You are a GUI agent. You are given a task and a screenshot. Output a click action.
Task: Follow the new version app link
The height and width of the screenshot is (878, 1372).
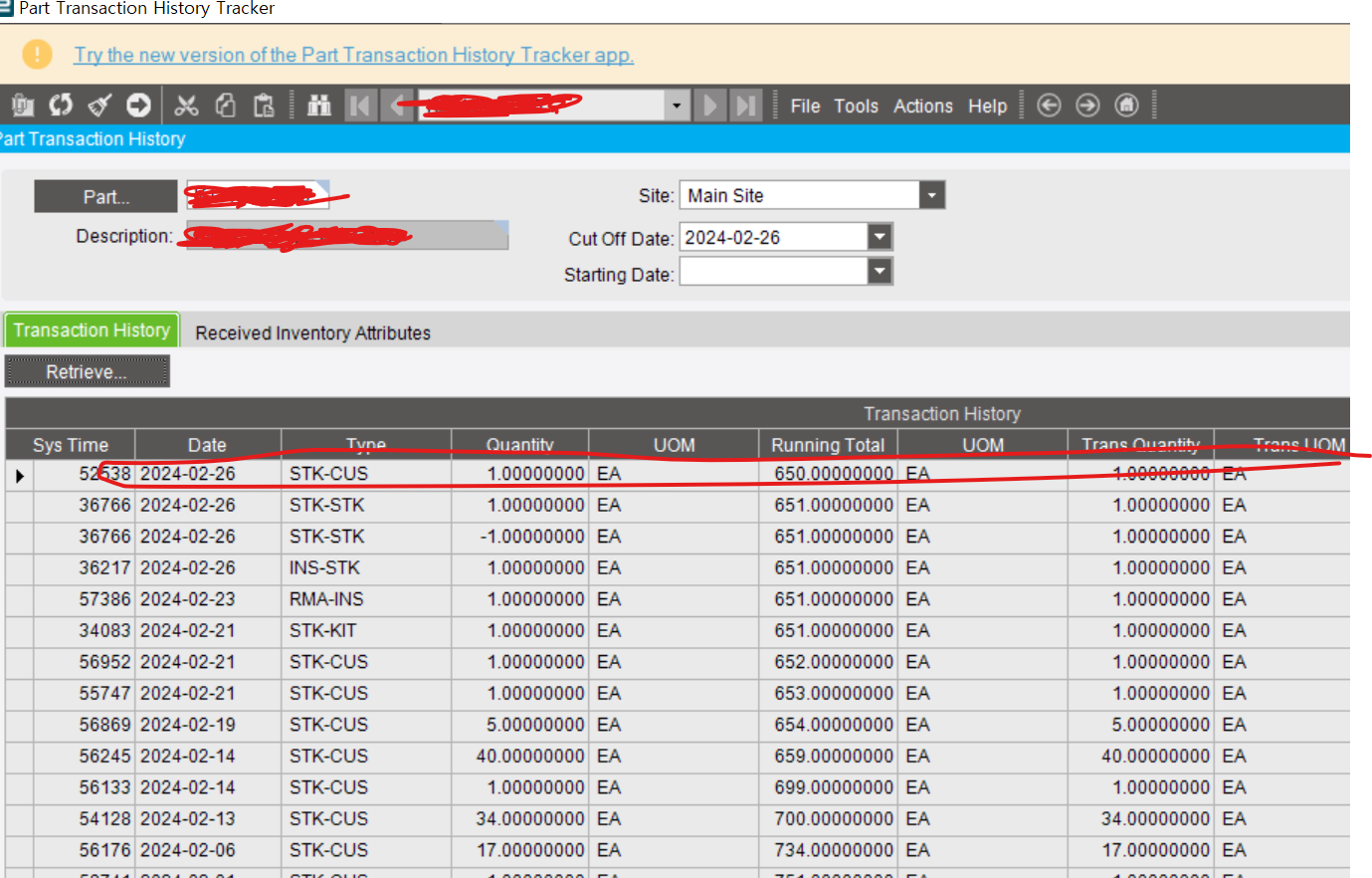[354, 55]
